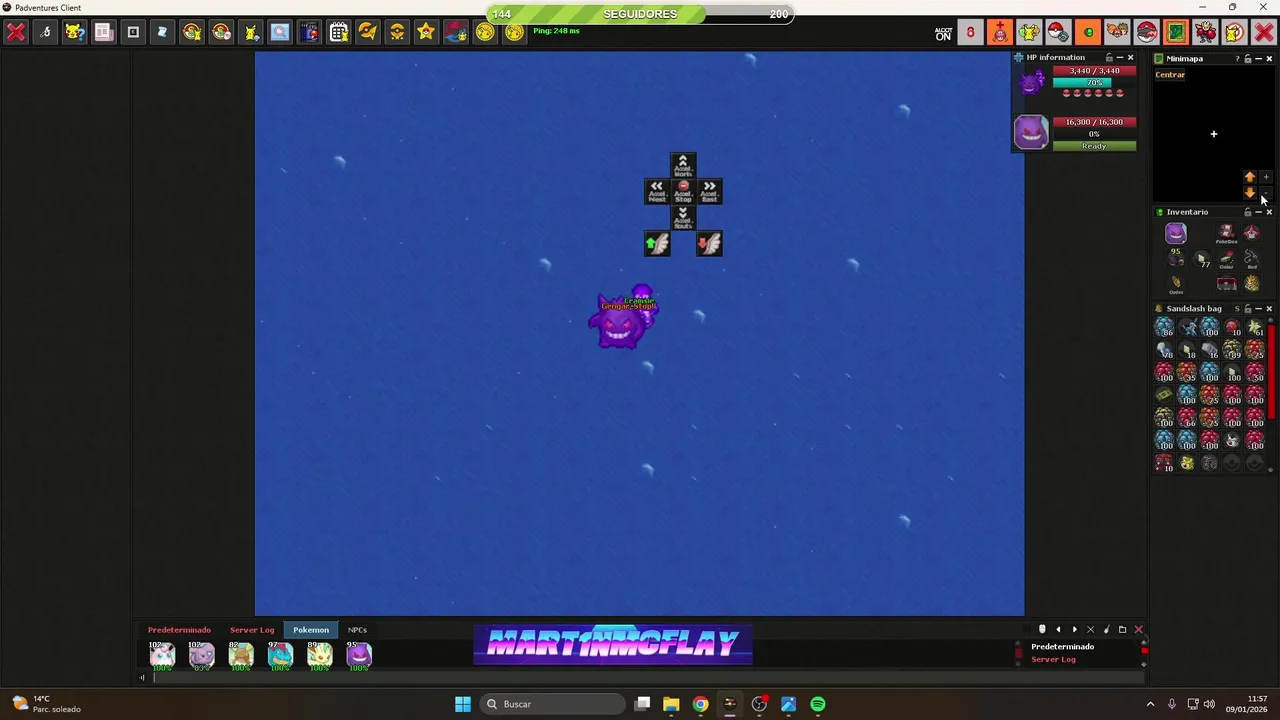Select the Pokemon chat tab
This screenshot has width=1280, height=720.
click(x=311, y=630)
